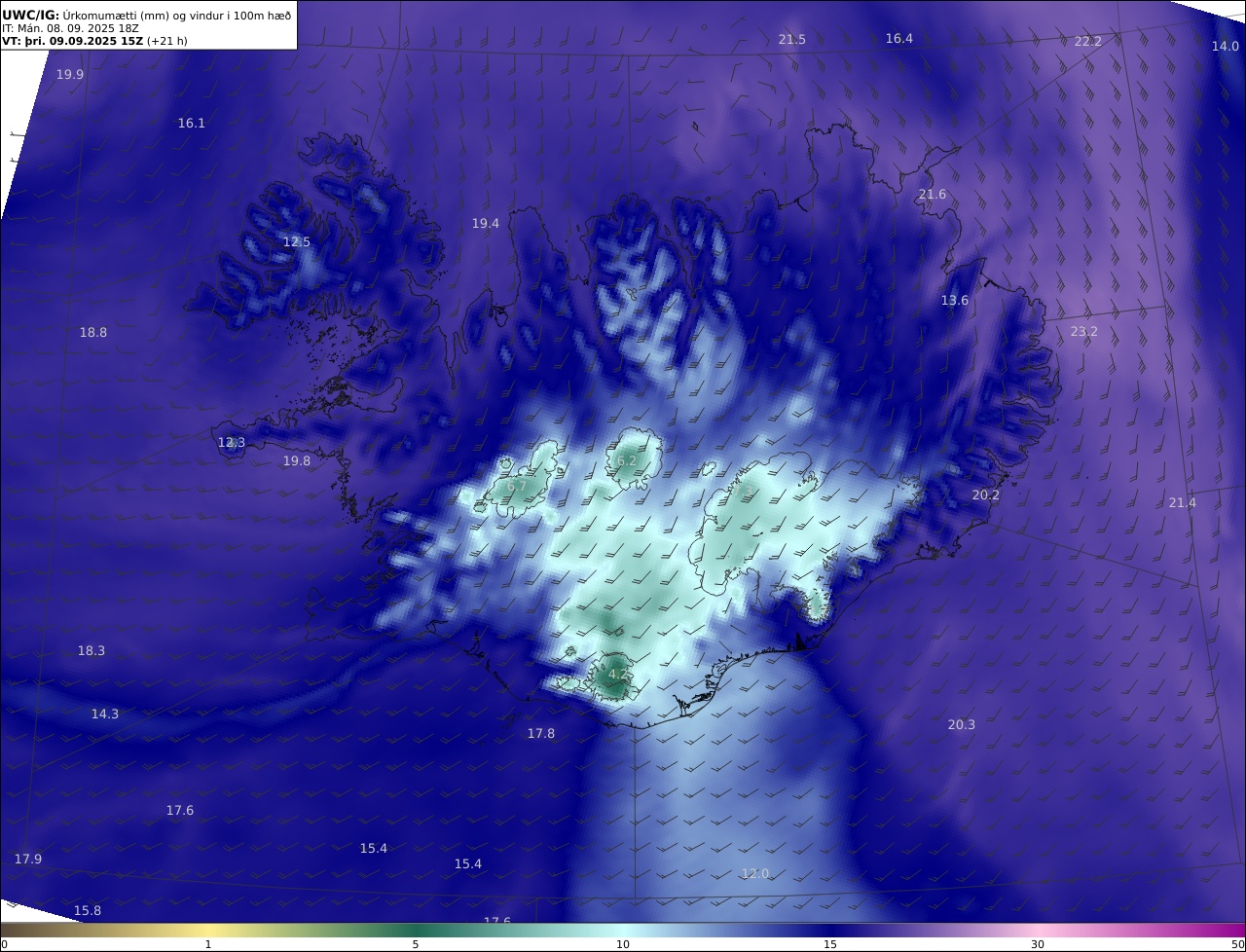Select the 15.8 value label
1246x952 pixels.
(88, 911)
